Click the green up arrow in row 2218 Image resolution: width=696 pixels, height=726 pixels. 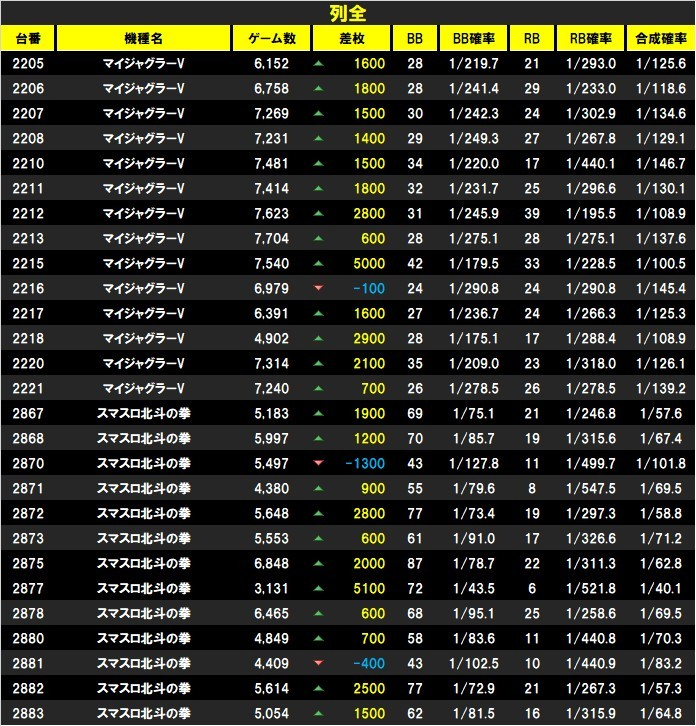pos(318,338)
